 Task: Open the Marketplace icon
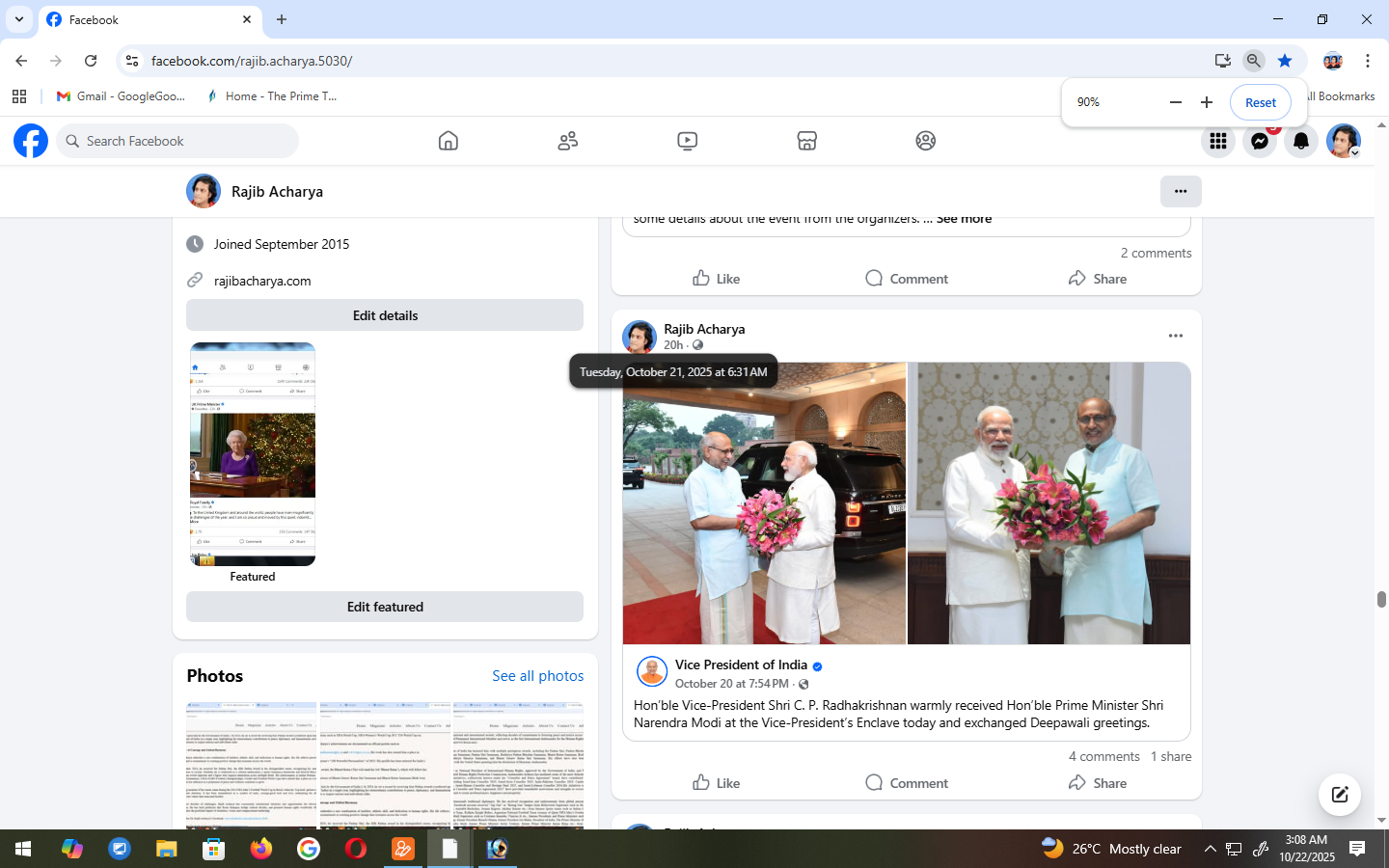[806, 141]
